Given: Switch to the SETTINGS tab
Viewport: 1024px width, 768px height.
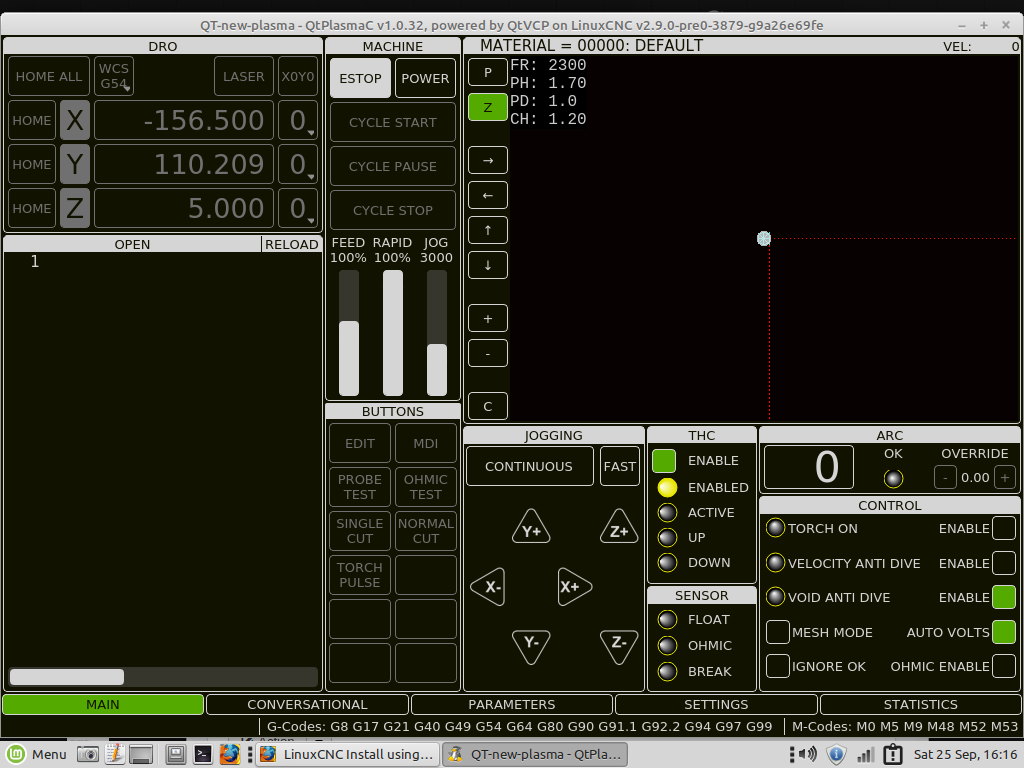Looking at the screenshot, I should pos(716,705).
